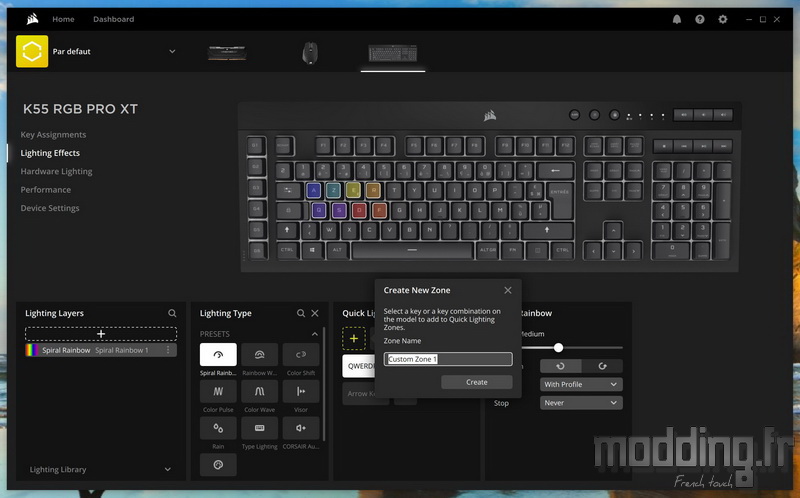This screenshot has height=498, width=800.
Task: Click the Lighting Type panel scrollbar
Action: click(x=324, y=384)
